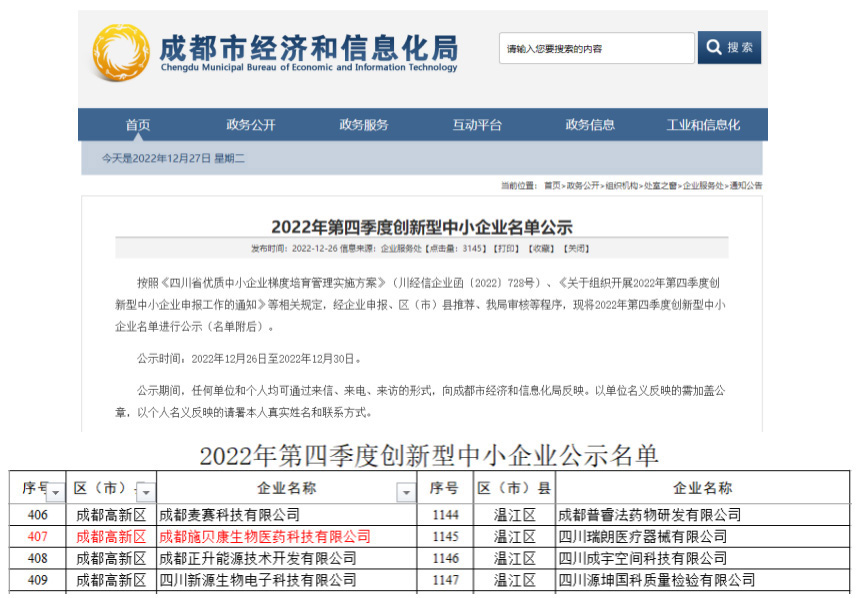This screenshot has height=598, width=858.
Task: Select cell 四川瑞朗医疗器械有限公司
Action: pos(642,537)
